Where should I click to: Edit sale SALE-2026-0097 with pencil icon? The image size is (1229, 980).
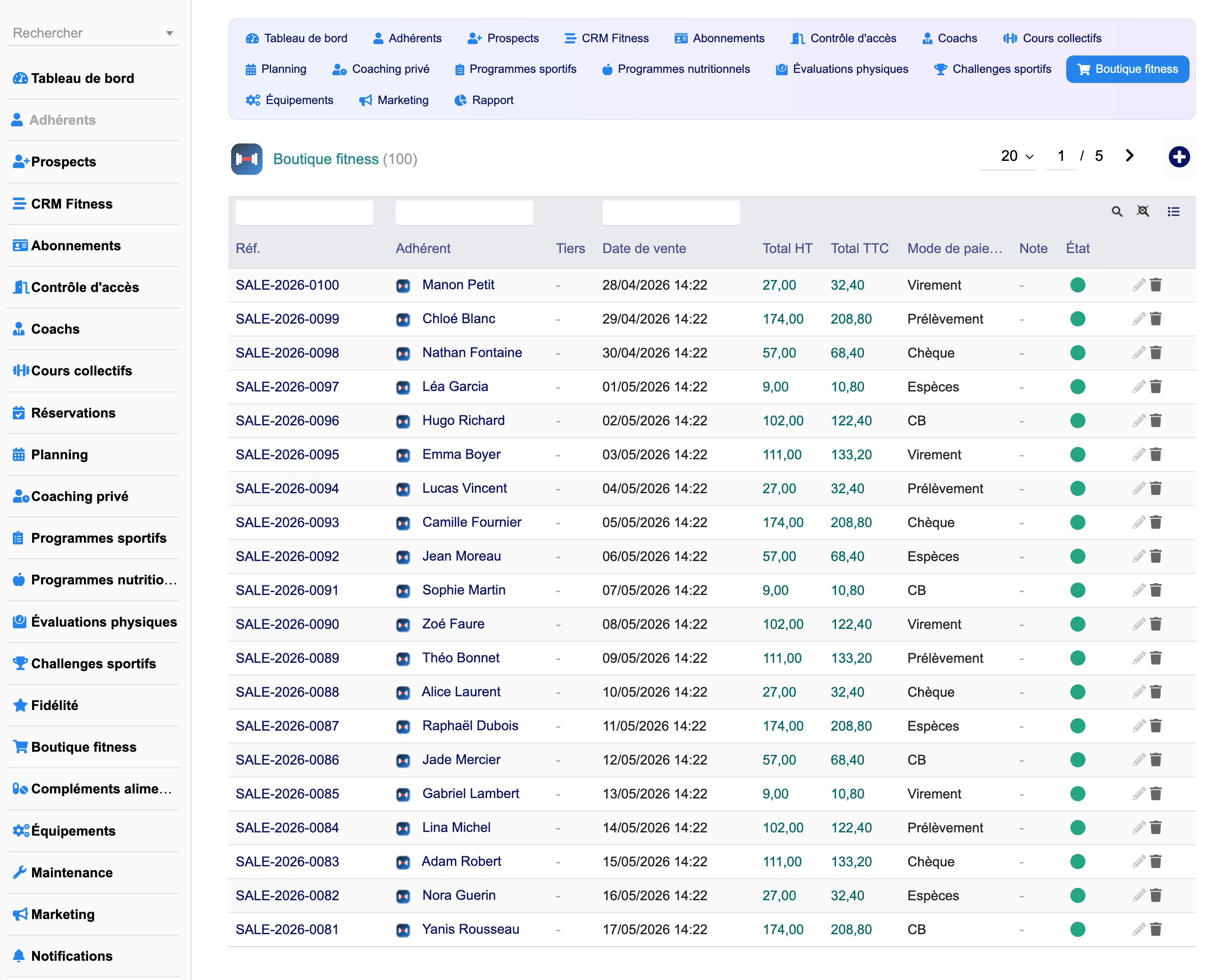[x=1138, y=387]
